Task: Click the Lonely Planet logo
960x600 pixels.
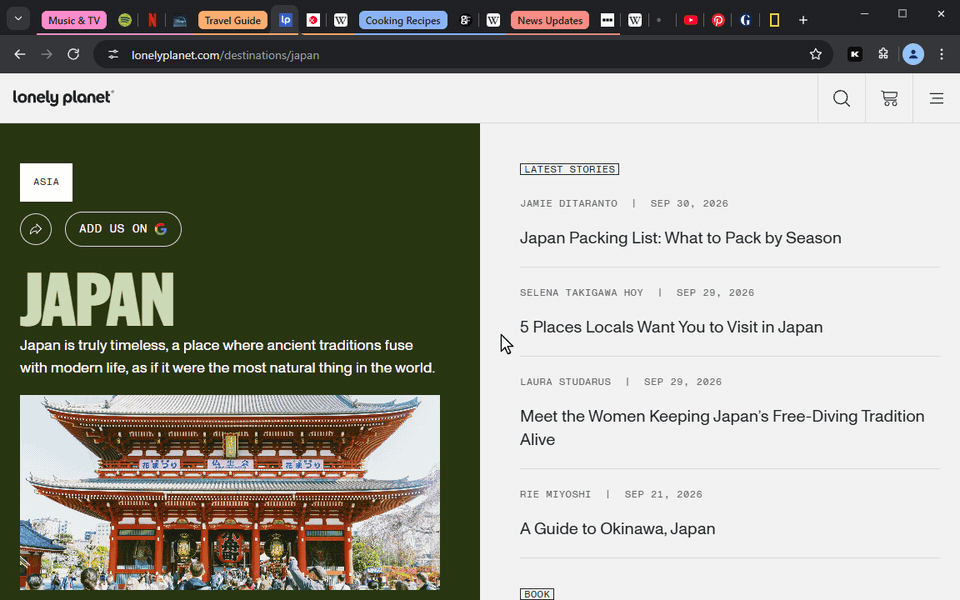Action: pyautogui.click(x=63, y=97)
